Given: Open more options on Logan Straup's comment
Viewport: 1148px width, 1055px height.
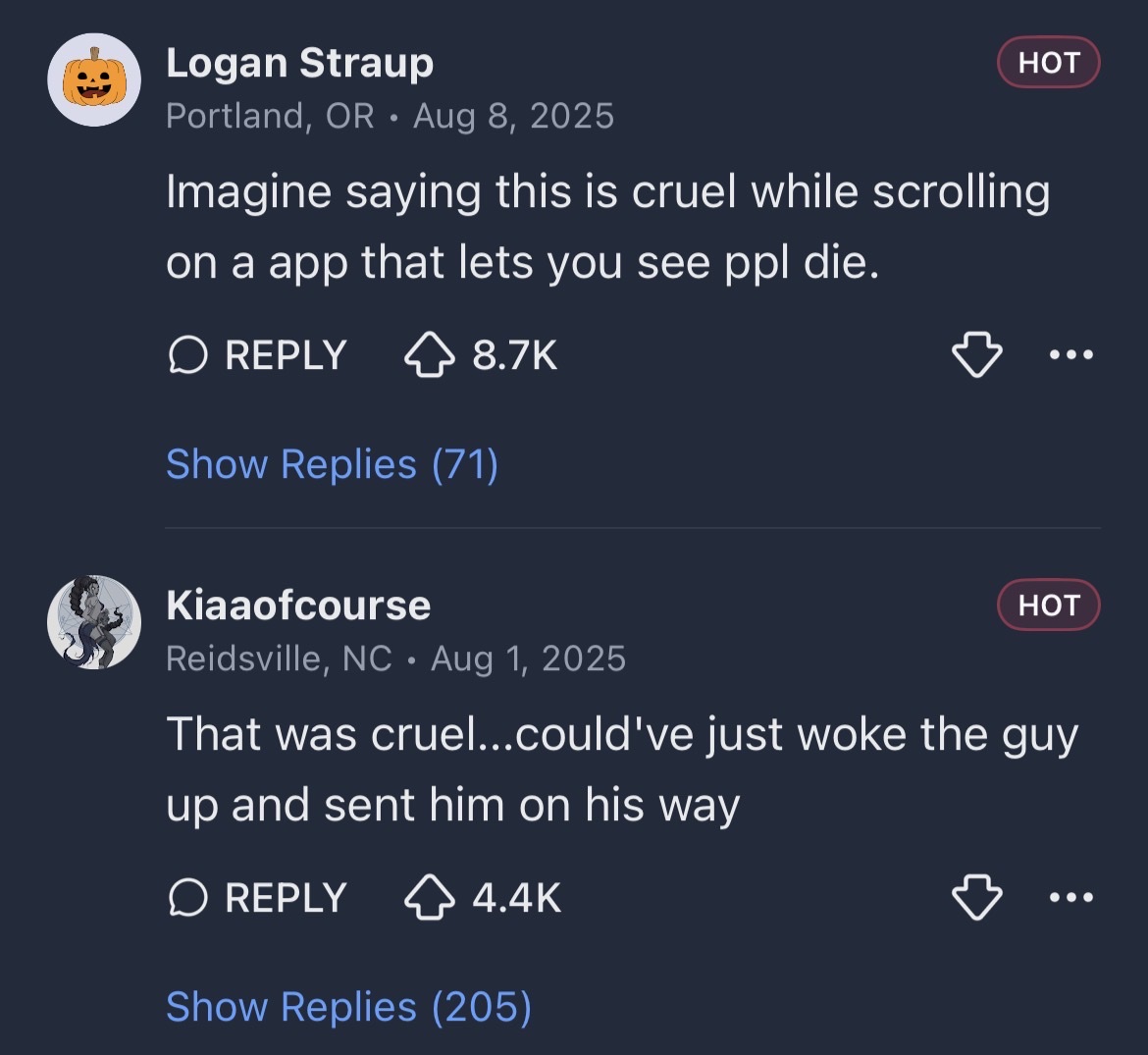Looking at the screenshot, I should (1071, 354).
